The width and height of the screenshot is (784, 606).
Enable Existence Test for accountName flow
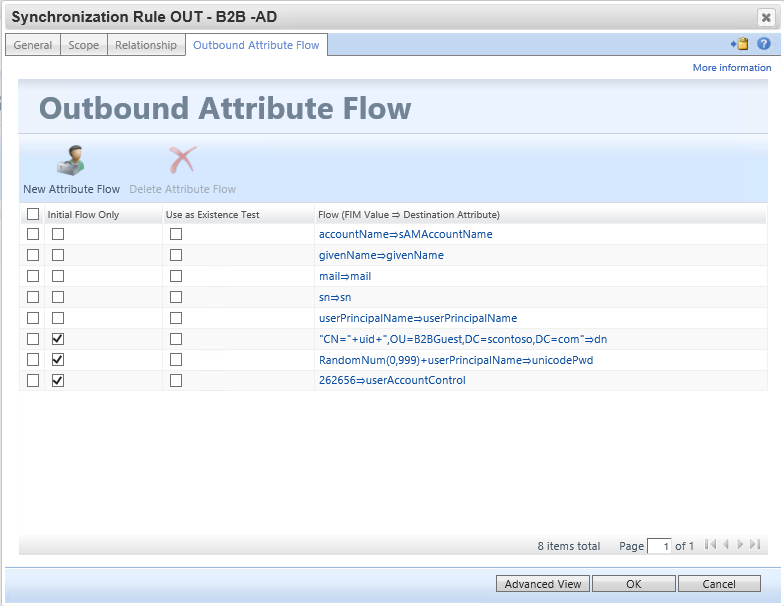point(176,234)
